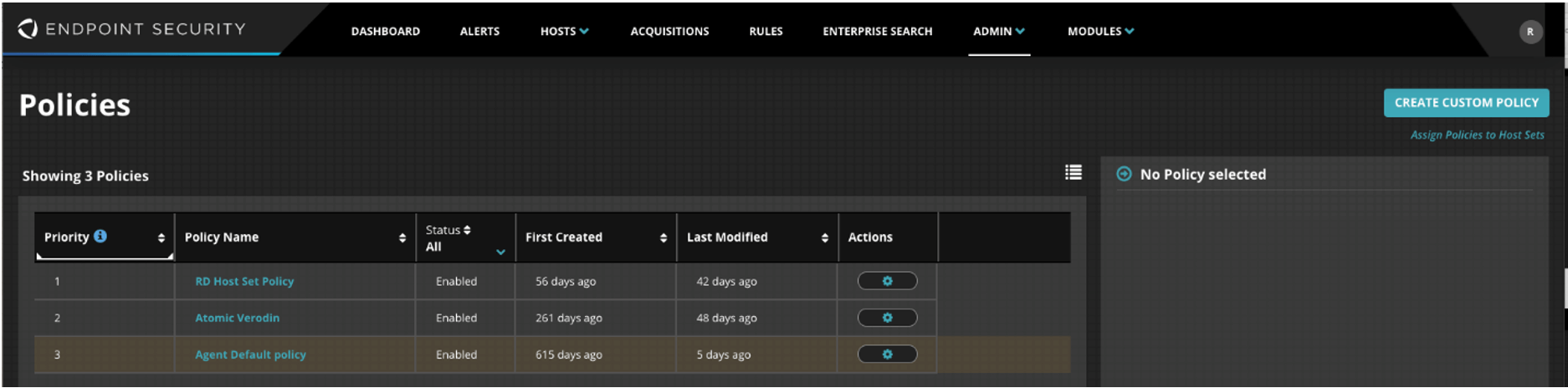This screenshot has height=388, width=1568.
Task: Open Enterprise Search
Action: [x=877, y=31]
